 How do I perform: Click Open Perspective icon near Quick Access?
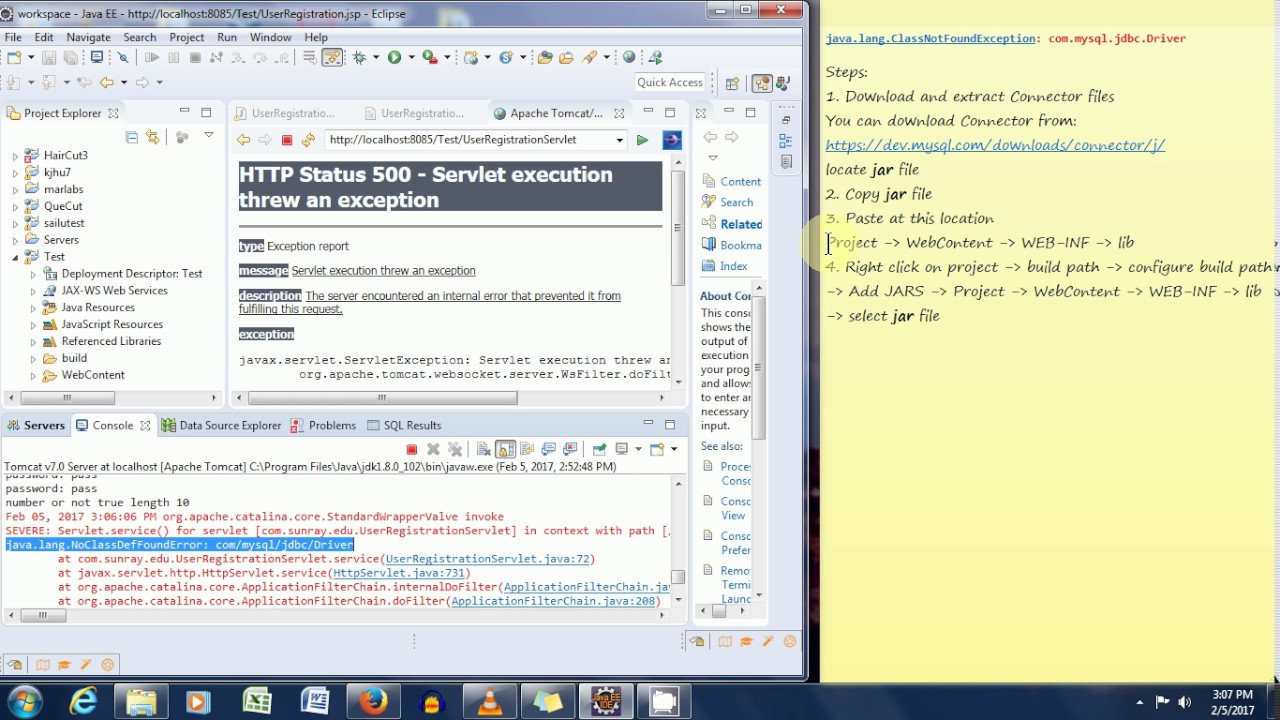click(x=733, y=83)
